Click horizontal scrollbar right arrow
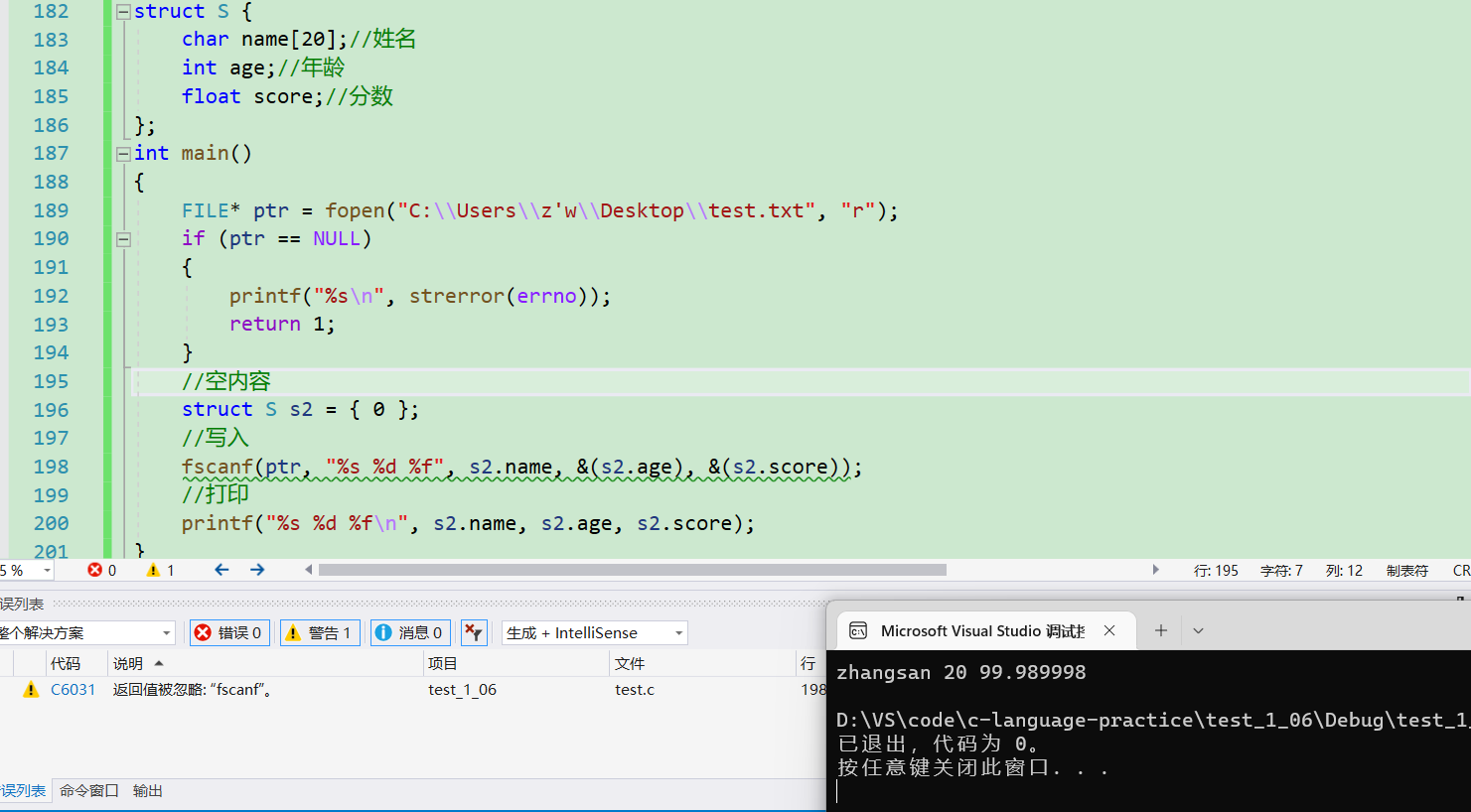1471x812 pixels. click(x=1155, y=570)
